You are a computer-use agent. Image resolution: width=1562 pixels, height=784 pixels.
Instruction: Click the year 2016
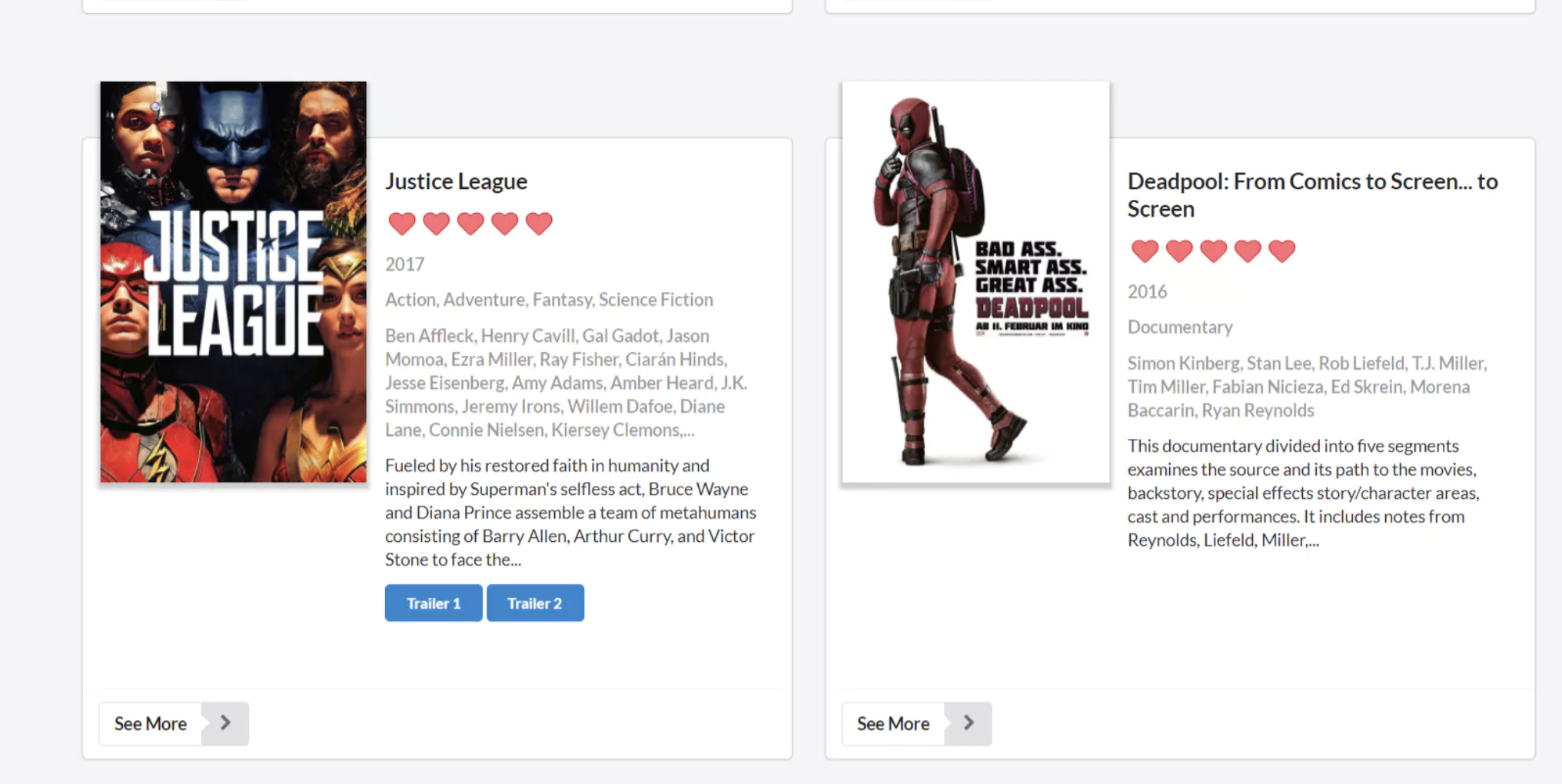point(1148,292)
